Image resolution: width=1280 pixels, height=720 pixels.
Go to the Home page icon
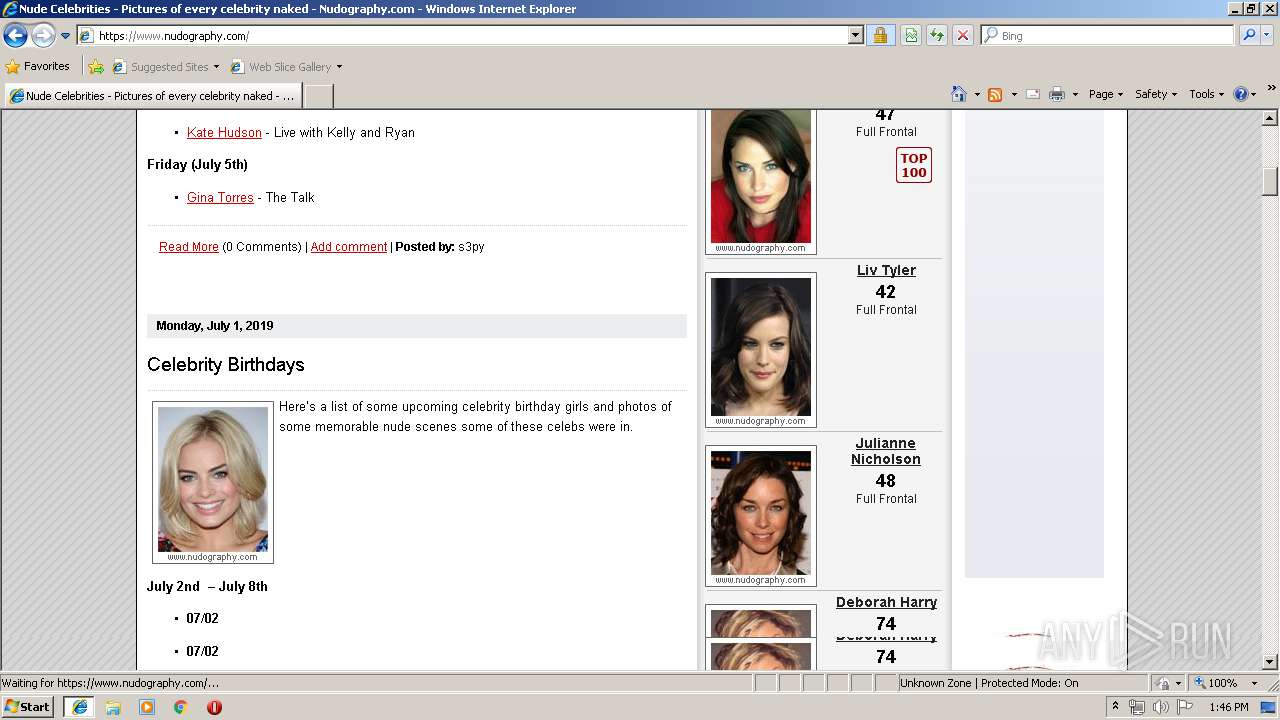[959, 94]
